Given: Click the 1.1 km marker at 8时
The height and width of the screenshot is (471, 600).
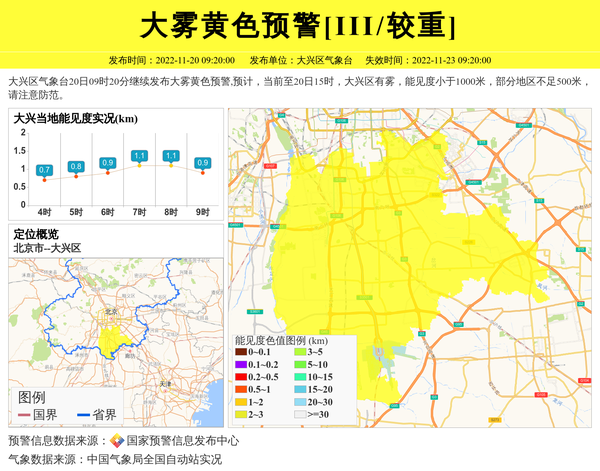Looking at the screenshot, I should pyautogui.click(x=171, y=156).
